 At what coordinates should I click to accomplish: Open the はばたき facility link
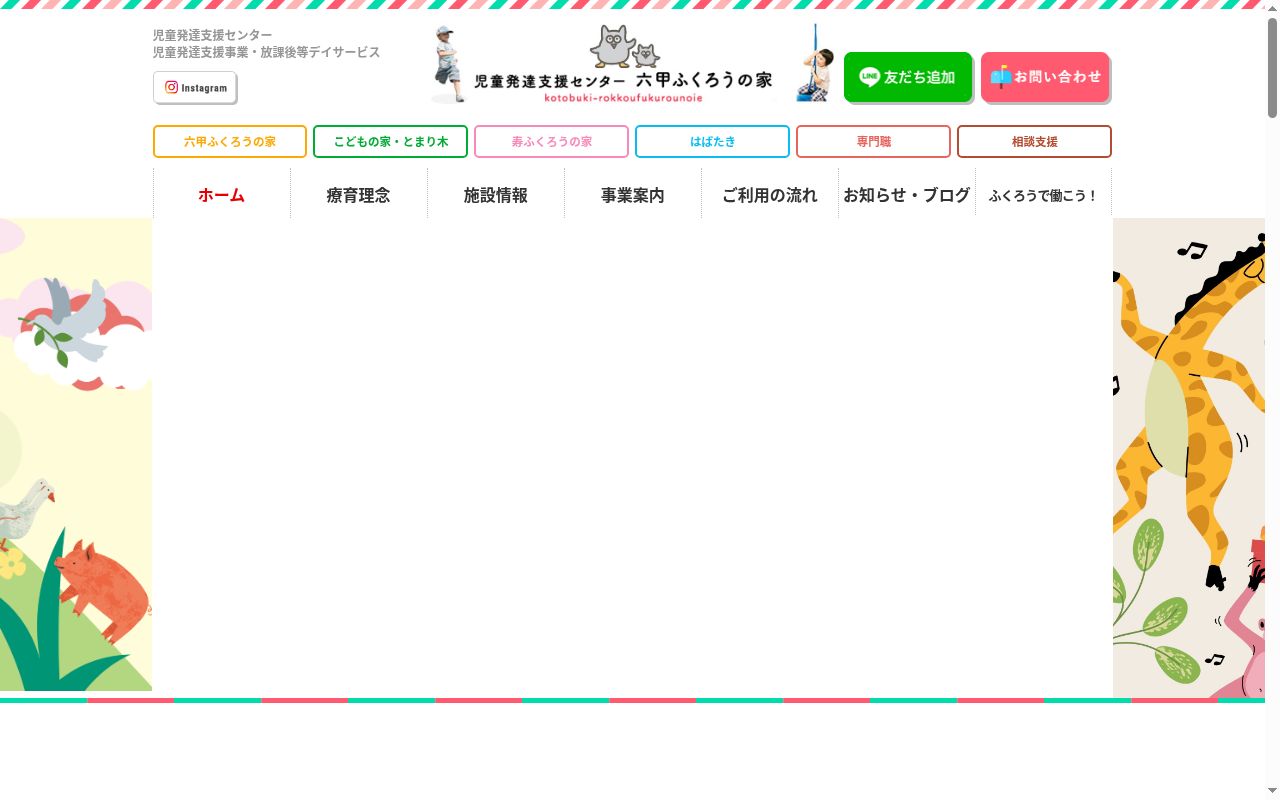click(x=713, y=142)
